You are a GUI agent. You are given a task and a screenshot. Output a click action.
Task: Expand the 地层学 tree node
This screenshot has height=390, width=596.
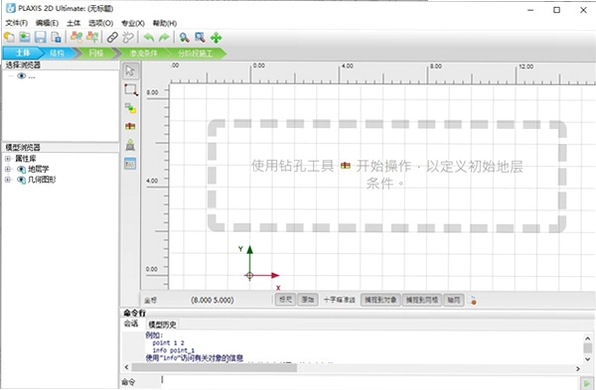(7, 169)
